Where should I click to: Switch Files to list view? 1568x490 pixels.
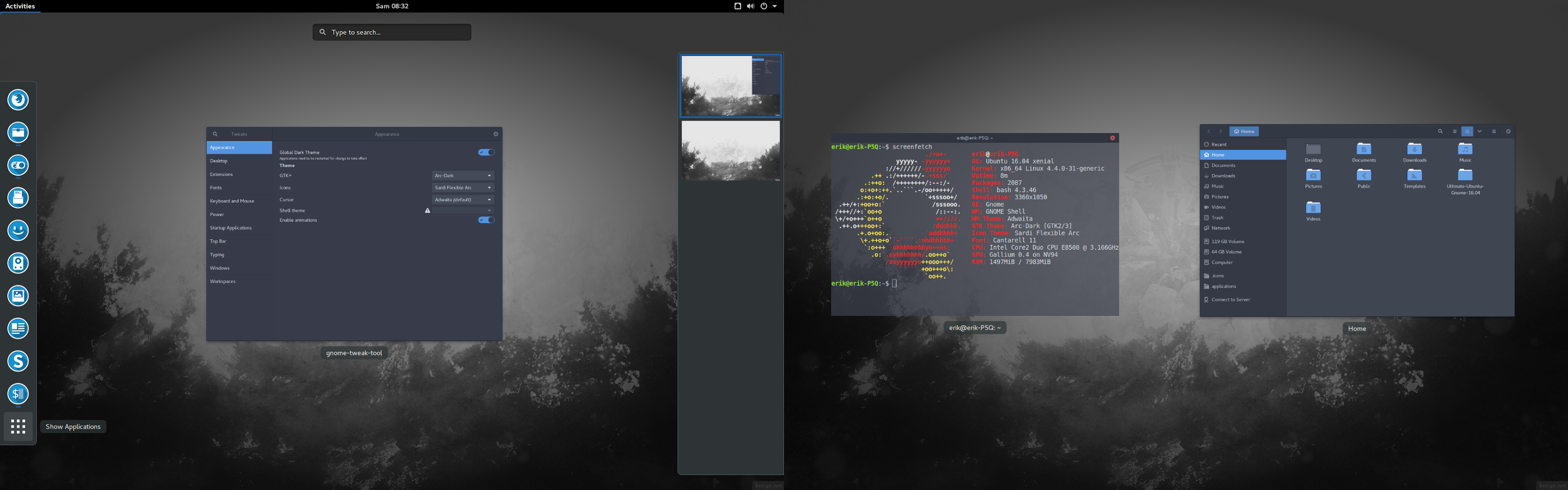click(1455, 132)
